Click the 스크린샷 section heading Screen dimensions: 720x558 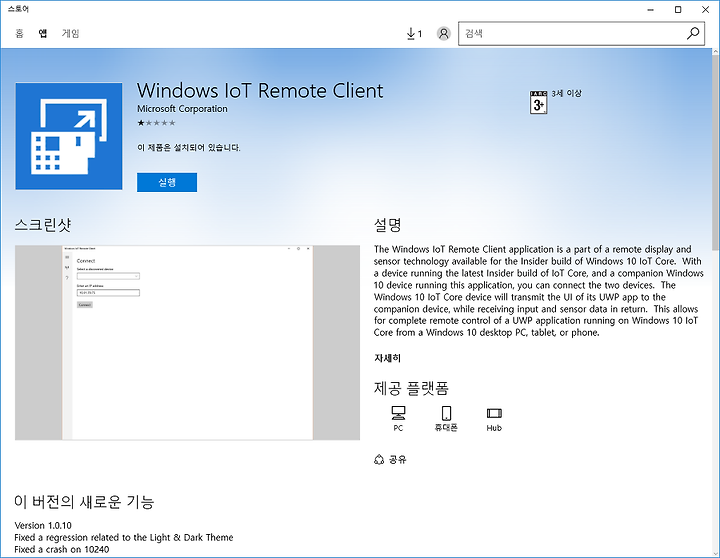[43, 225]
